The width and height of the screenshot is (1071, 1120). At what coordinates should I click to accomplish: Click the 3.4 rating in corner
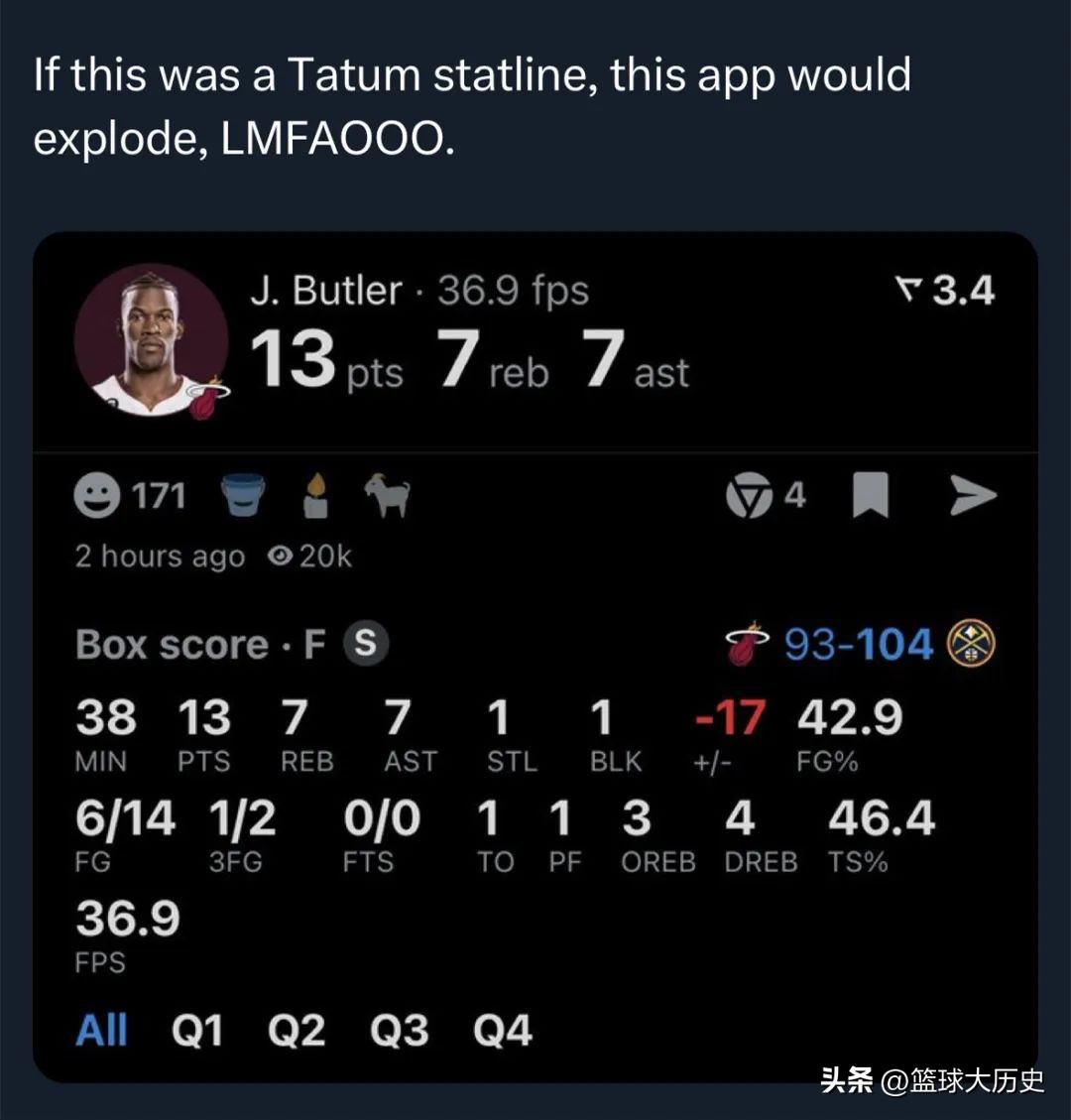945,291
